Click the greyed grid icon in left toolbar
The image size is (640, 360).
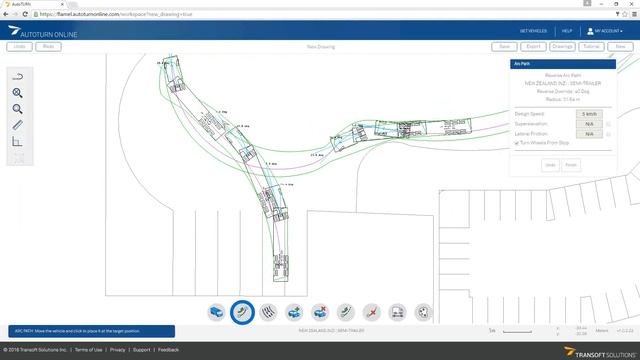(x=19, y=158)
